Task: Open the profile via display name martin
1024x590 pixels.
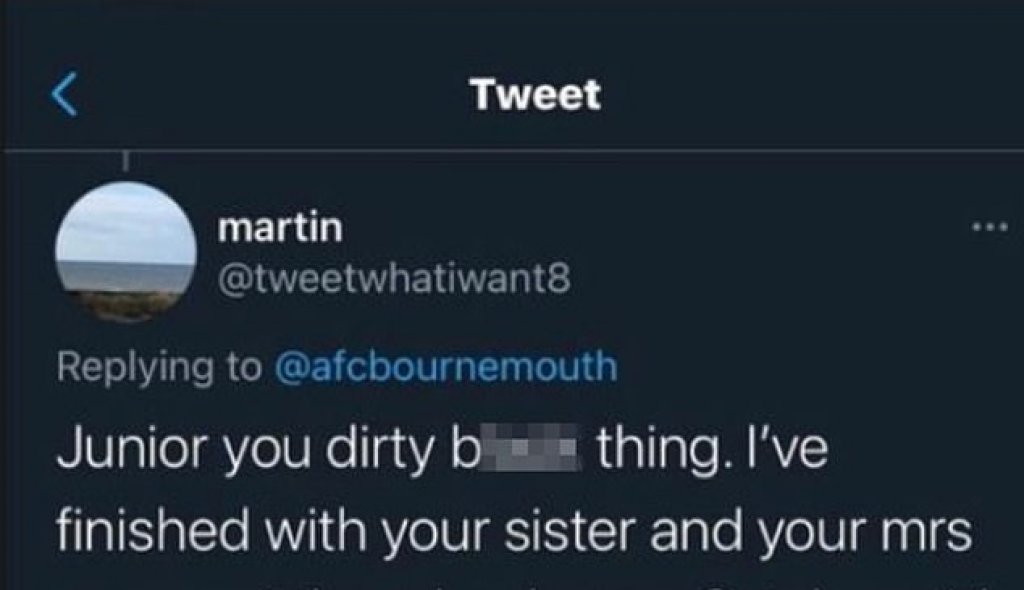Action: pyautogui.click(x=280, y=228)
